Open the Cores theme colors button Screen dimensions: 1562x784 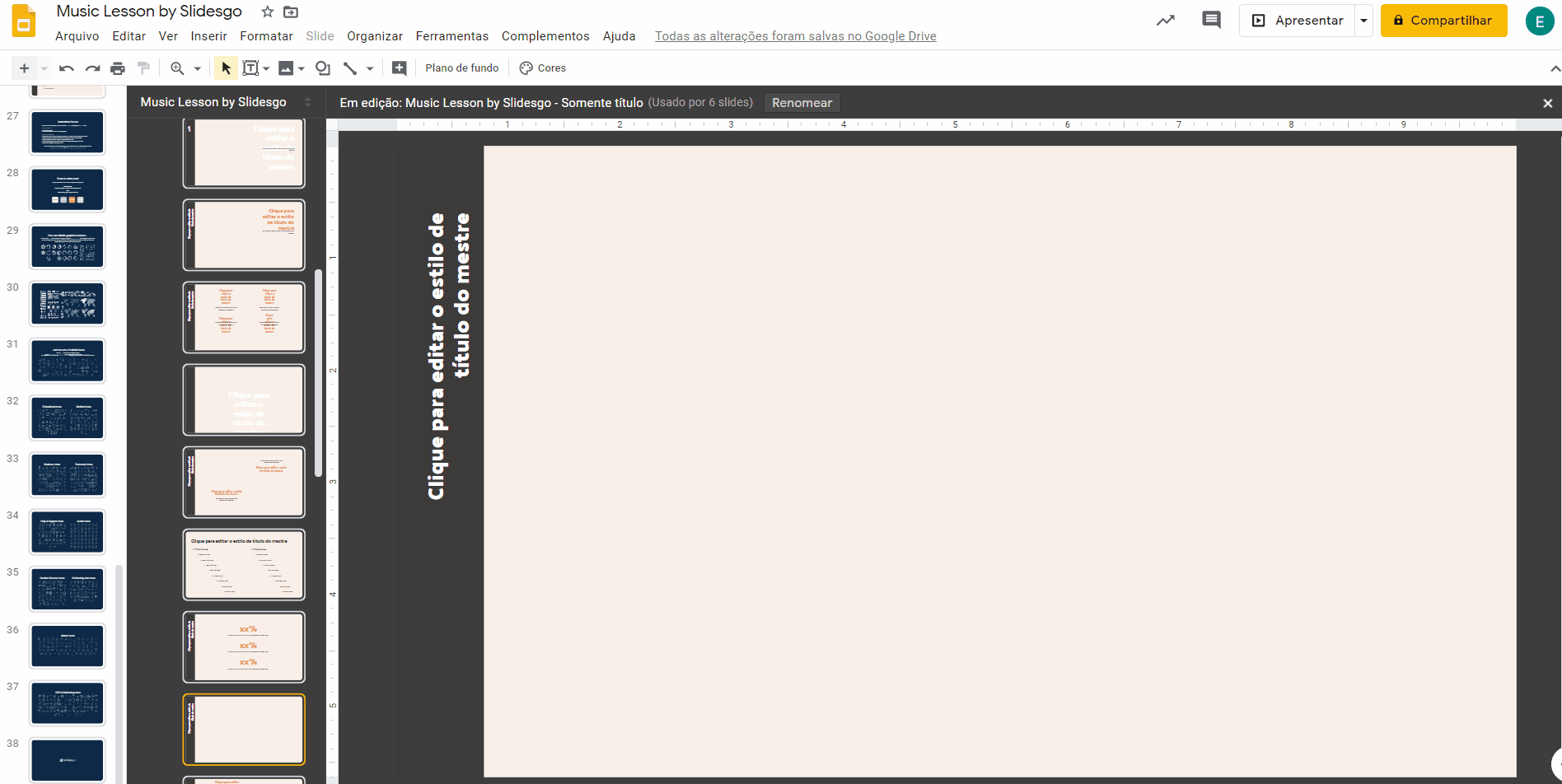point(543,68)
